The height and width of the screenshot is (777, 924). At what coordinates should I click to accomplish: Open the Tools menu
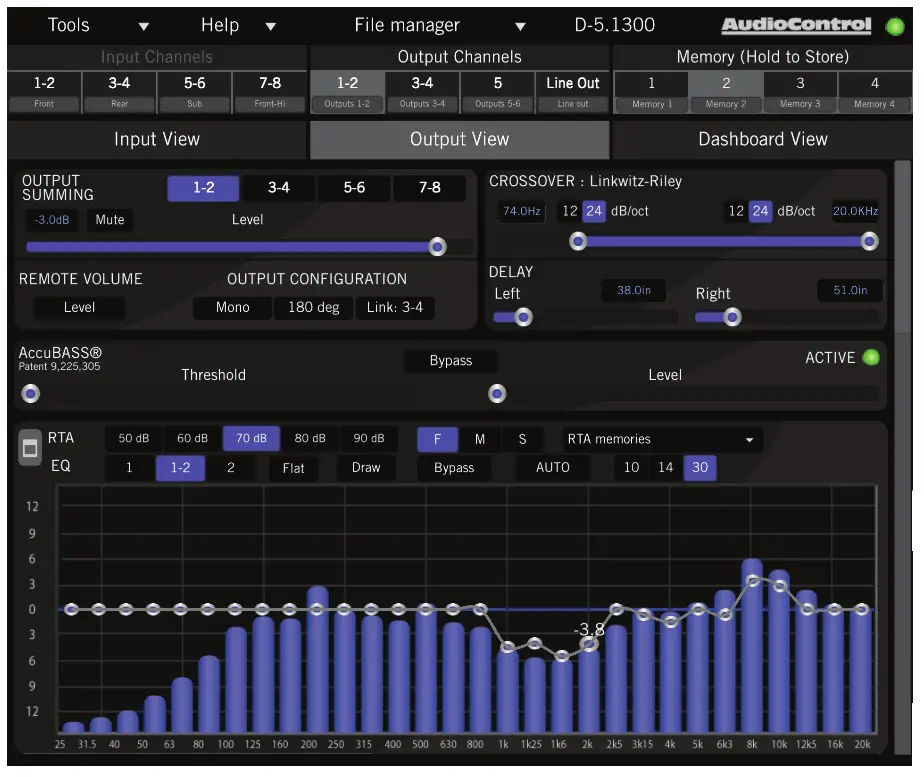69,25
